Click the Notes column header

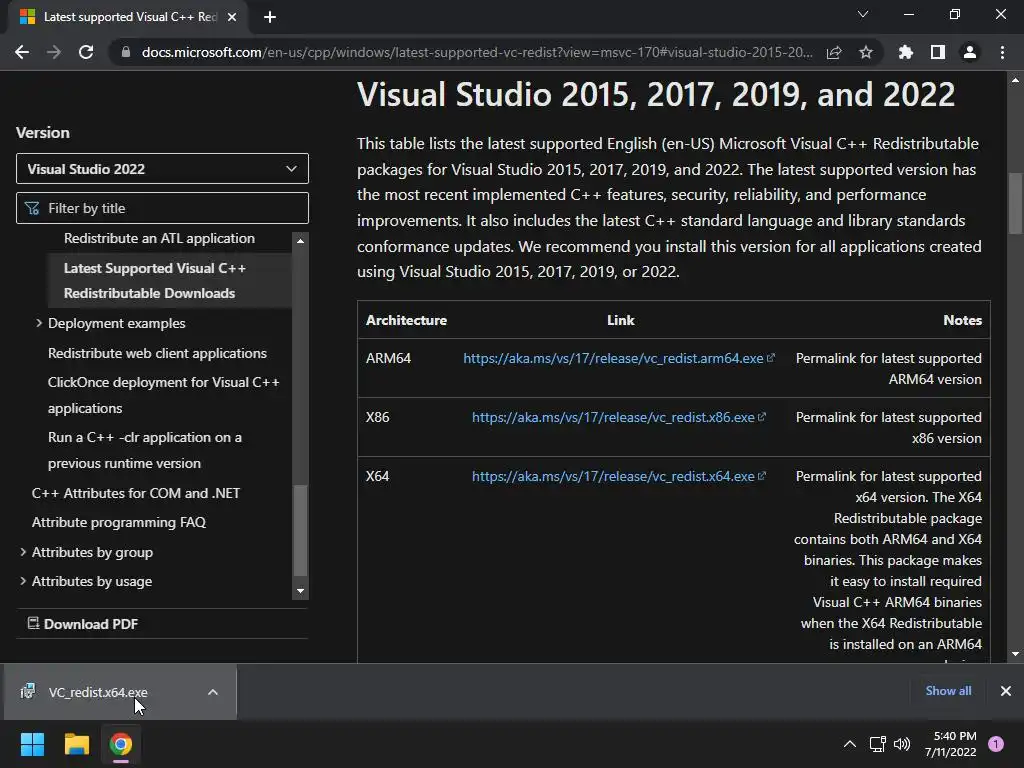(963, 321)
